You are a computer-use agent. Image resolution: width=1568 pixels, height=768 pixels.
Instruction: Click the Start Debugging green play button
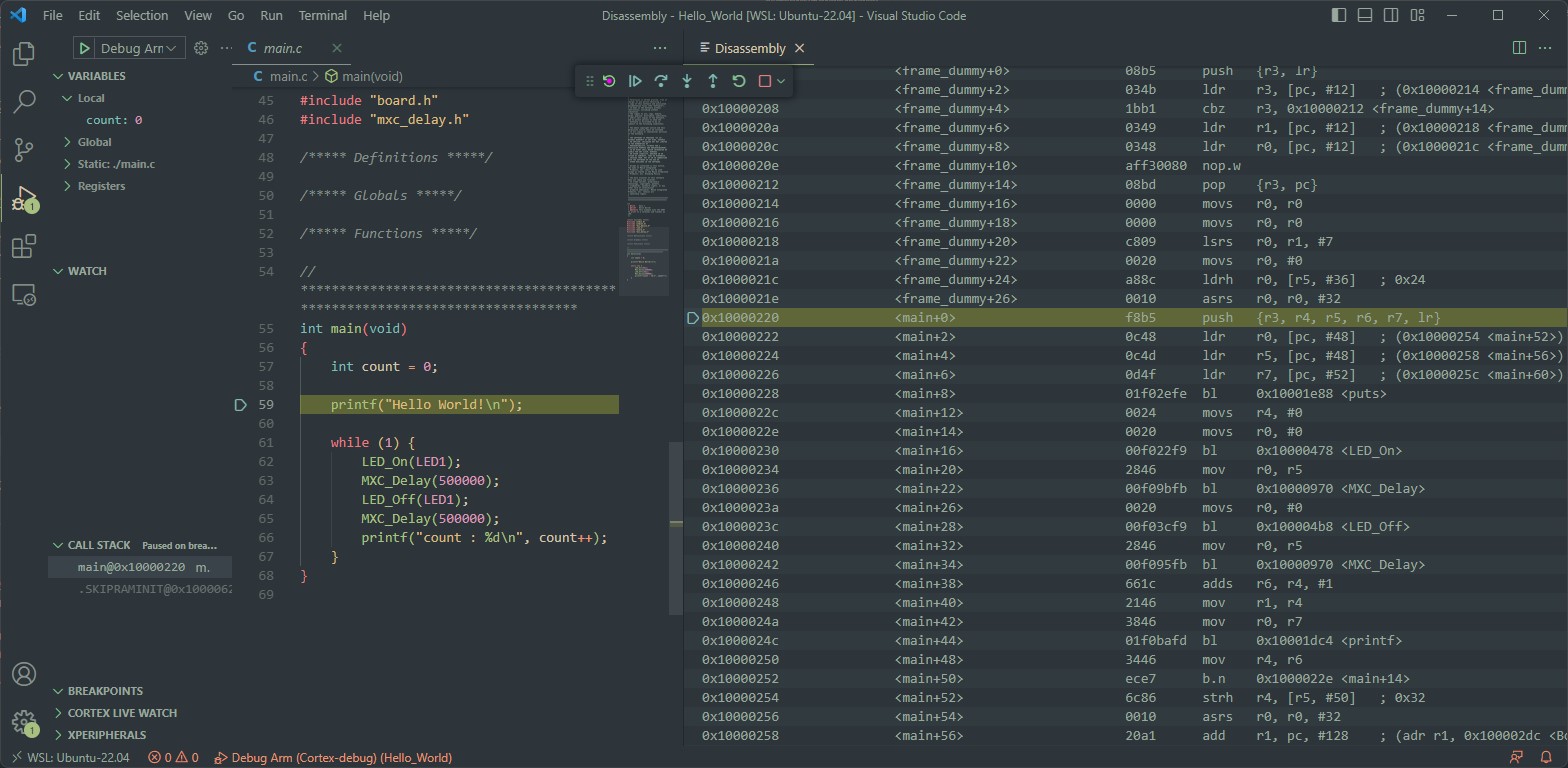tap(85, 48)
